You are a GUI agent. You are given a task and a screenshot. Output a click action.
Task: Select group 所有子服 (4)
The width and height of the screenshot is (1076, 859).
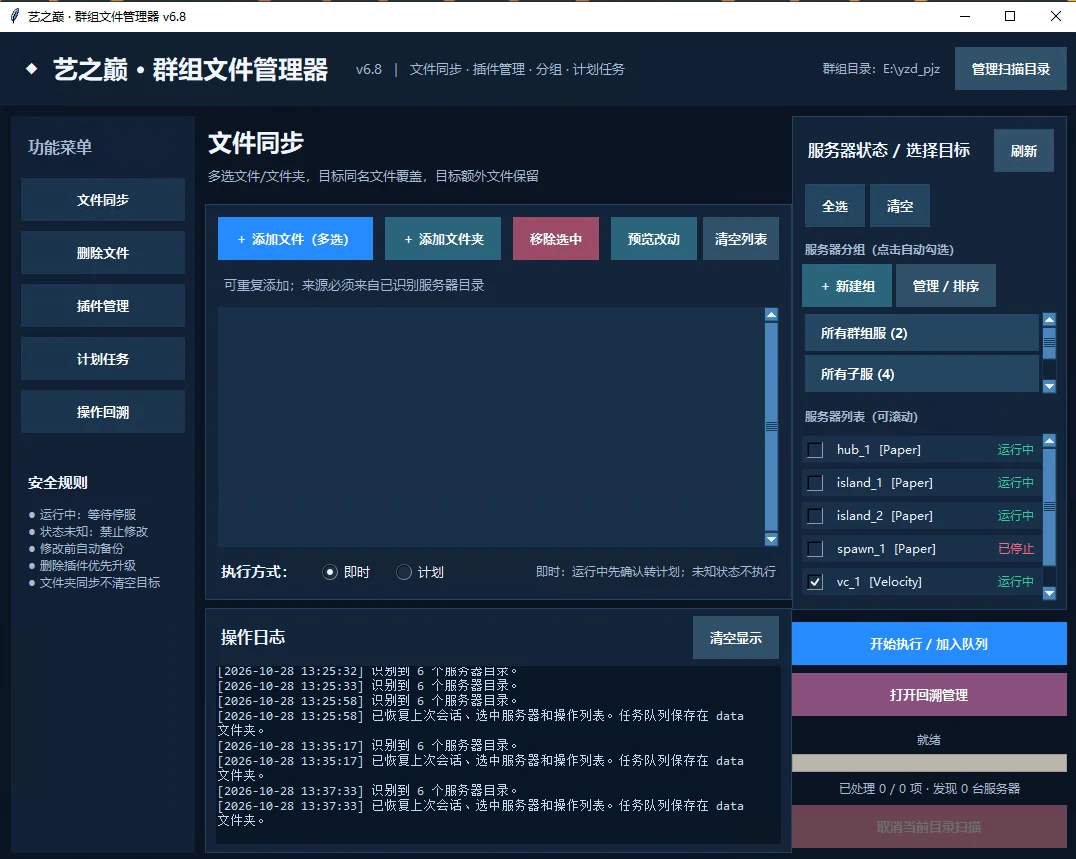[922, 373]
